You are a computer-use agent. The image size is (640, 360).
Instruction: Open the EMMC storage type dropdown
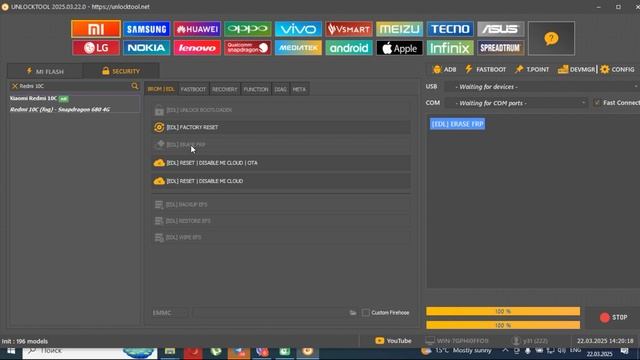(170, 313)
